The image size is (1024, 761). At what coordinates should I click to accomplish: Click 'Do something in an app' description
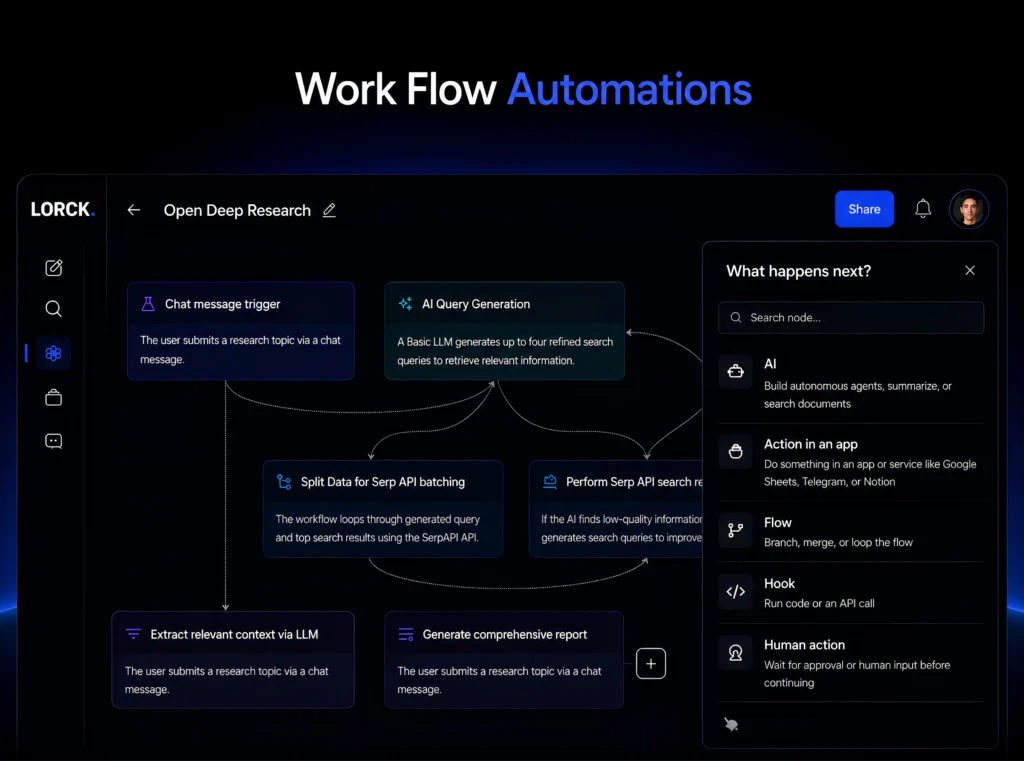[870, 473]
